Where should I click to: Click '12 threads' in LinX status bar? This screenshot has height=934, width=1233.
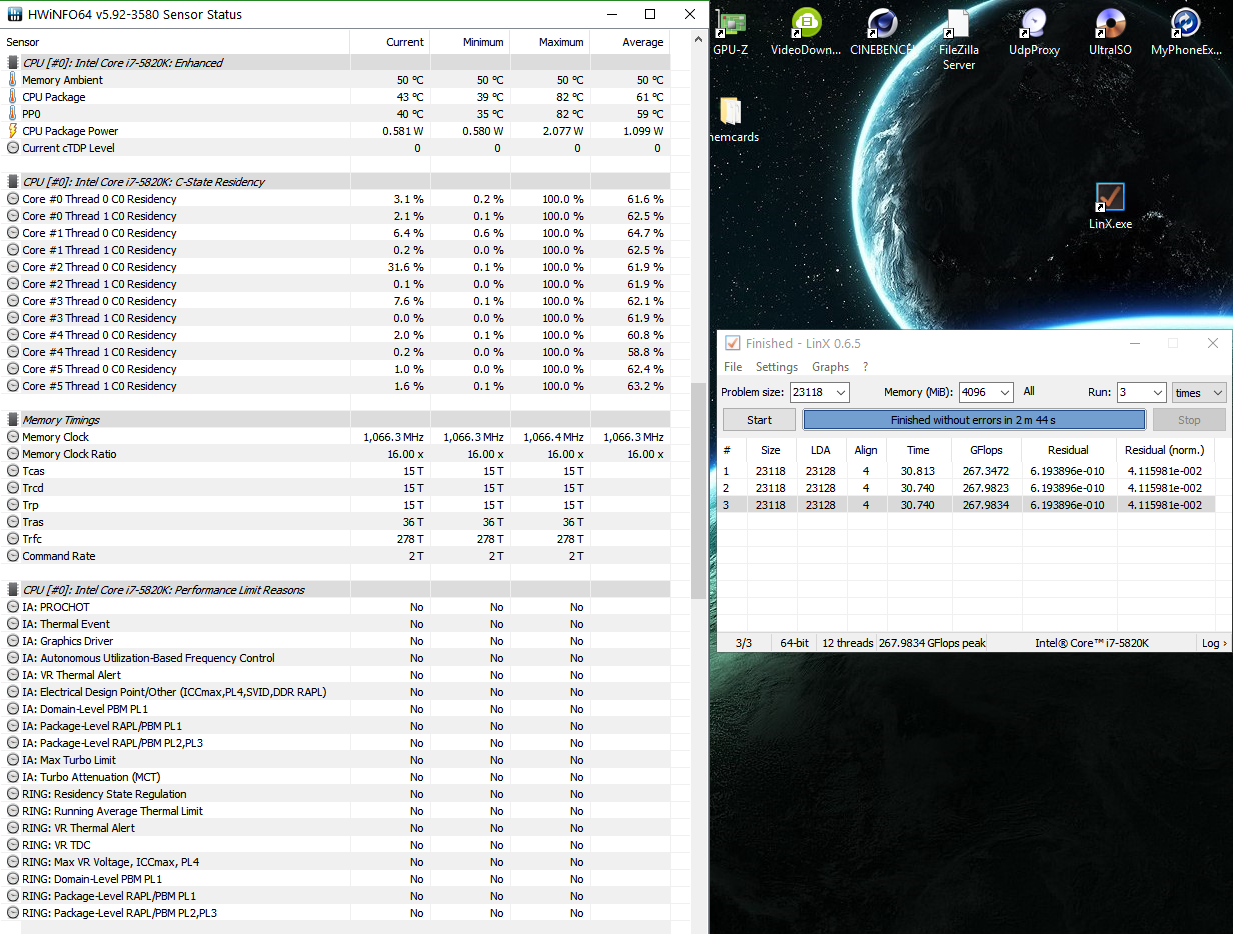tap(847, 643)
